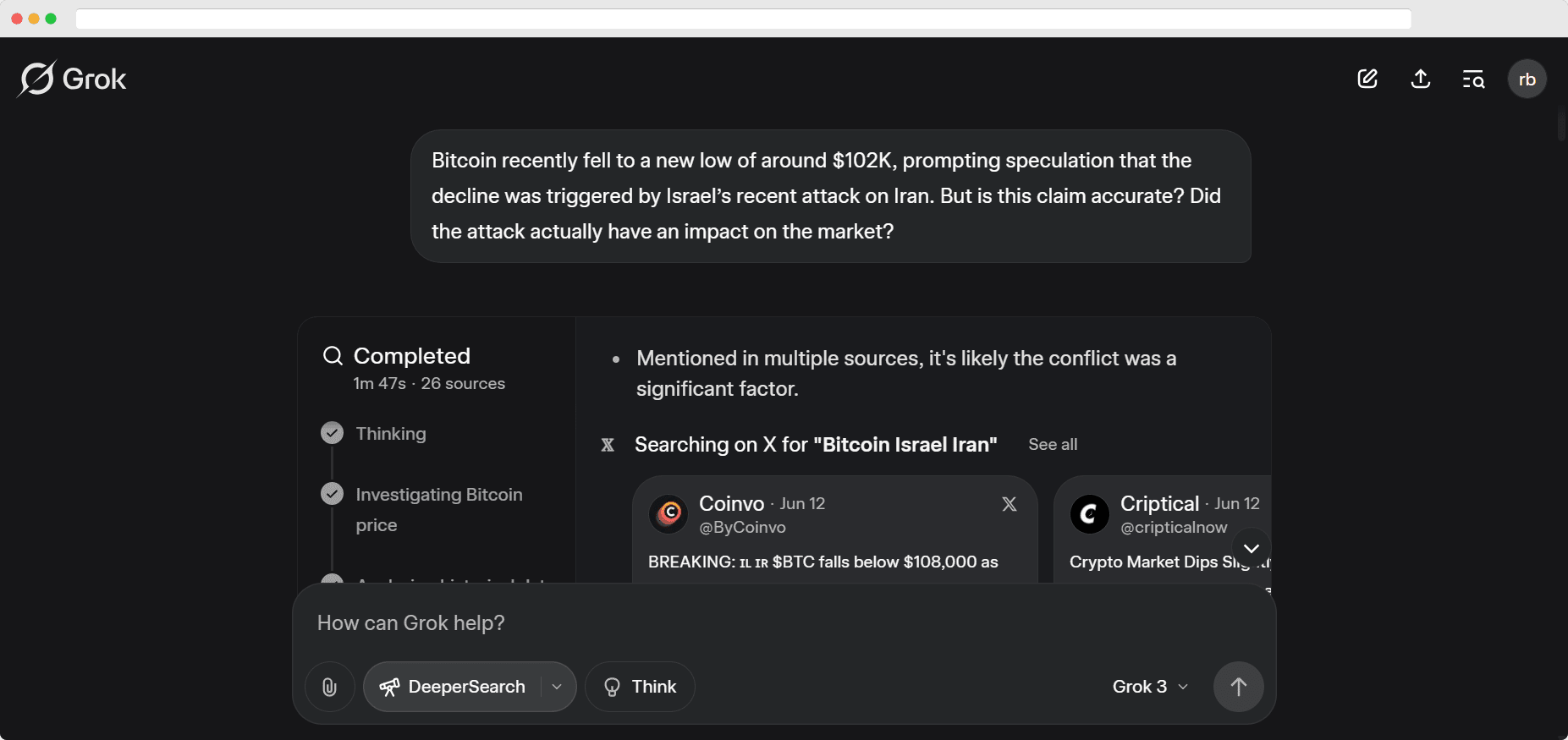Click the share conversation upload icon

[x=1421, y=79]
